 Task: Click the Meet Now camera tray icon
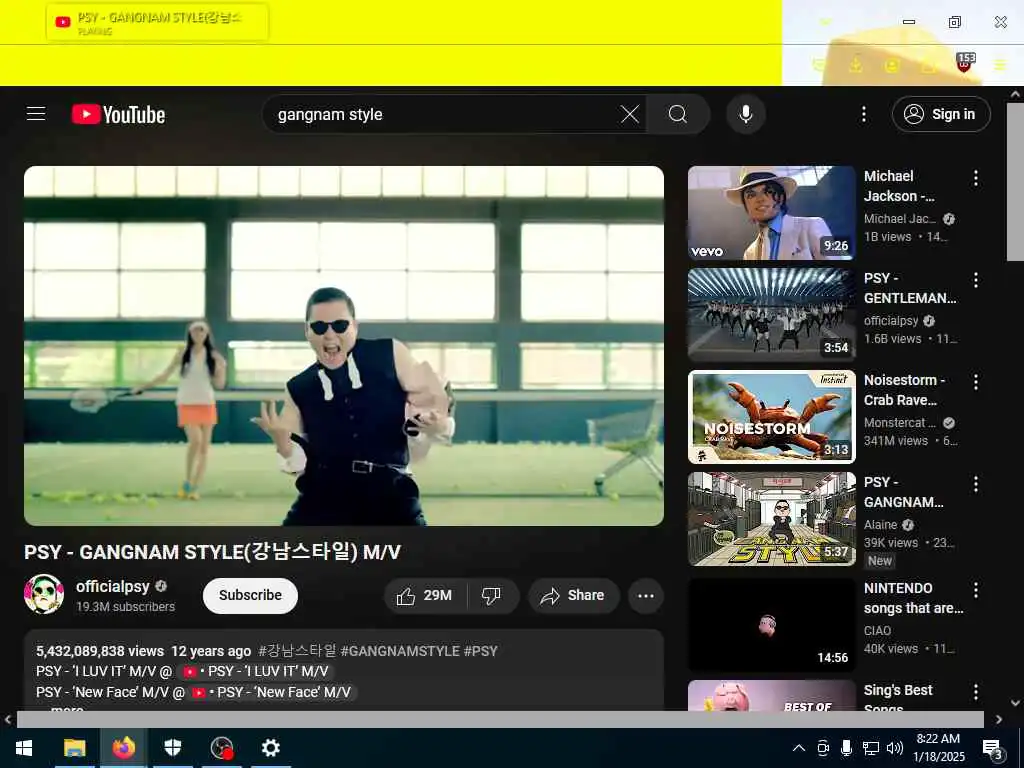pos(823,748)
